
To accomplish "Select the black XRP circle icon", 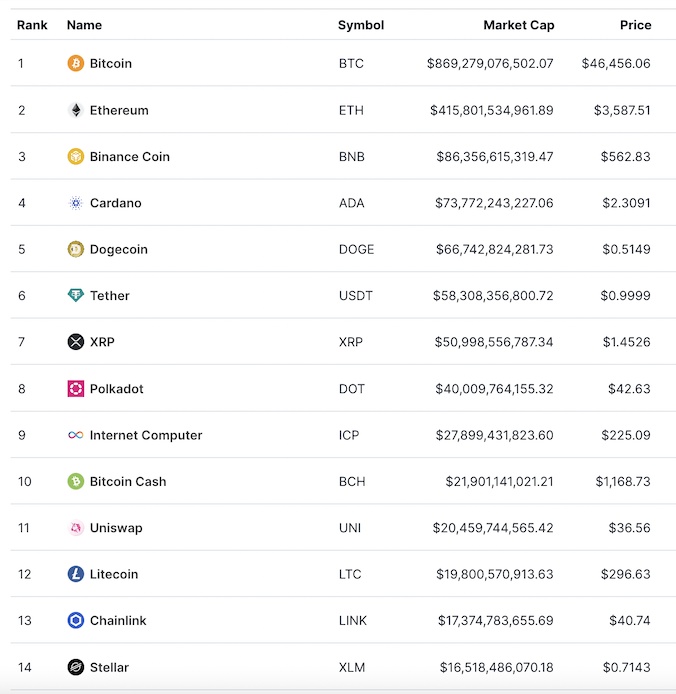I will (76, 342).
